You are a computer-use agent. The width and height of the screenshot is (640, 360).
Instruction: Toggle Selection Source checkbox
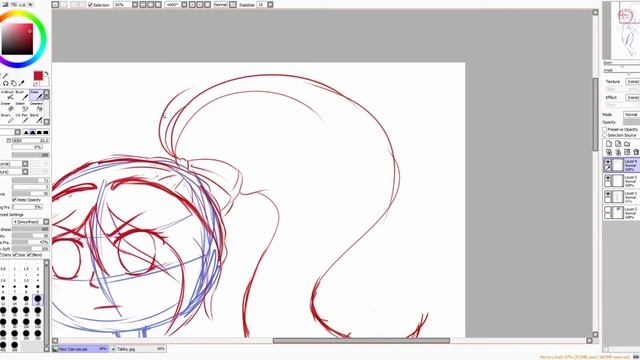[x=604, y=135]
